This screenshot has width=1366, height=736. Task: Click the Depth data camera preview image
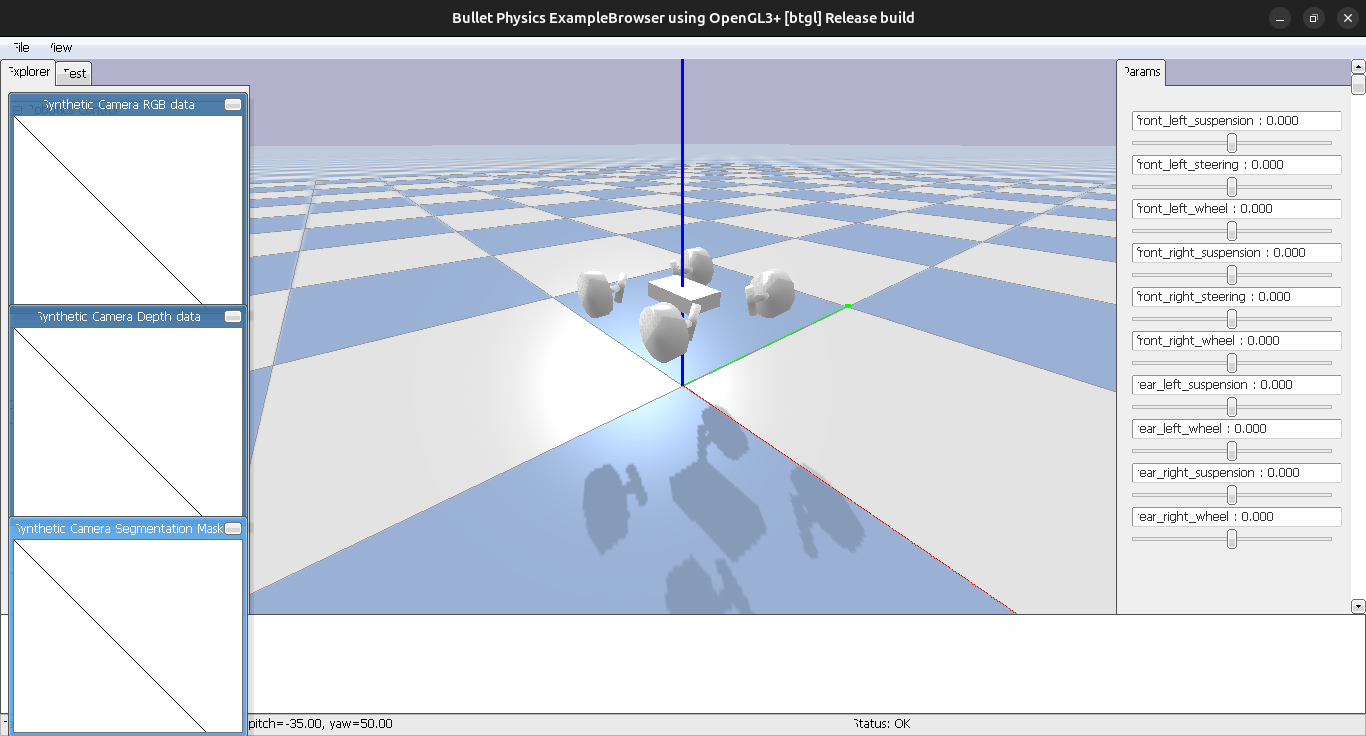[127, 421]
